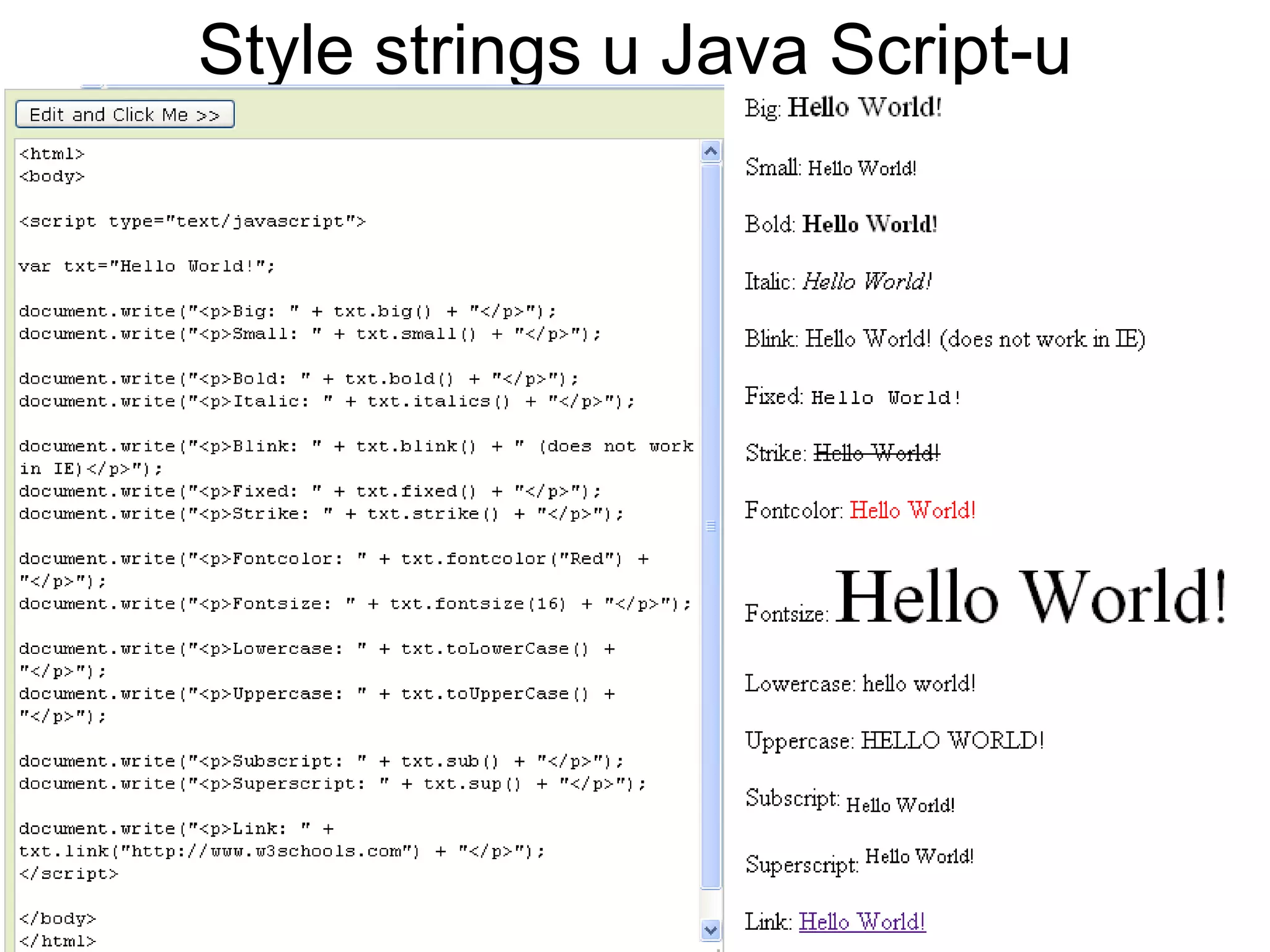The width and height of the screenshot is (1270, 952).
Task: Click the closing </script> tag line
Action: coord(68,874)
